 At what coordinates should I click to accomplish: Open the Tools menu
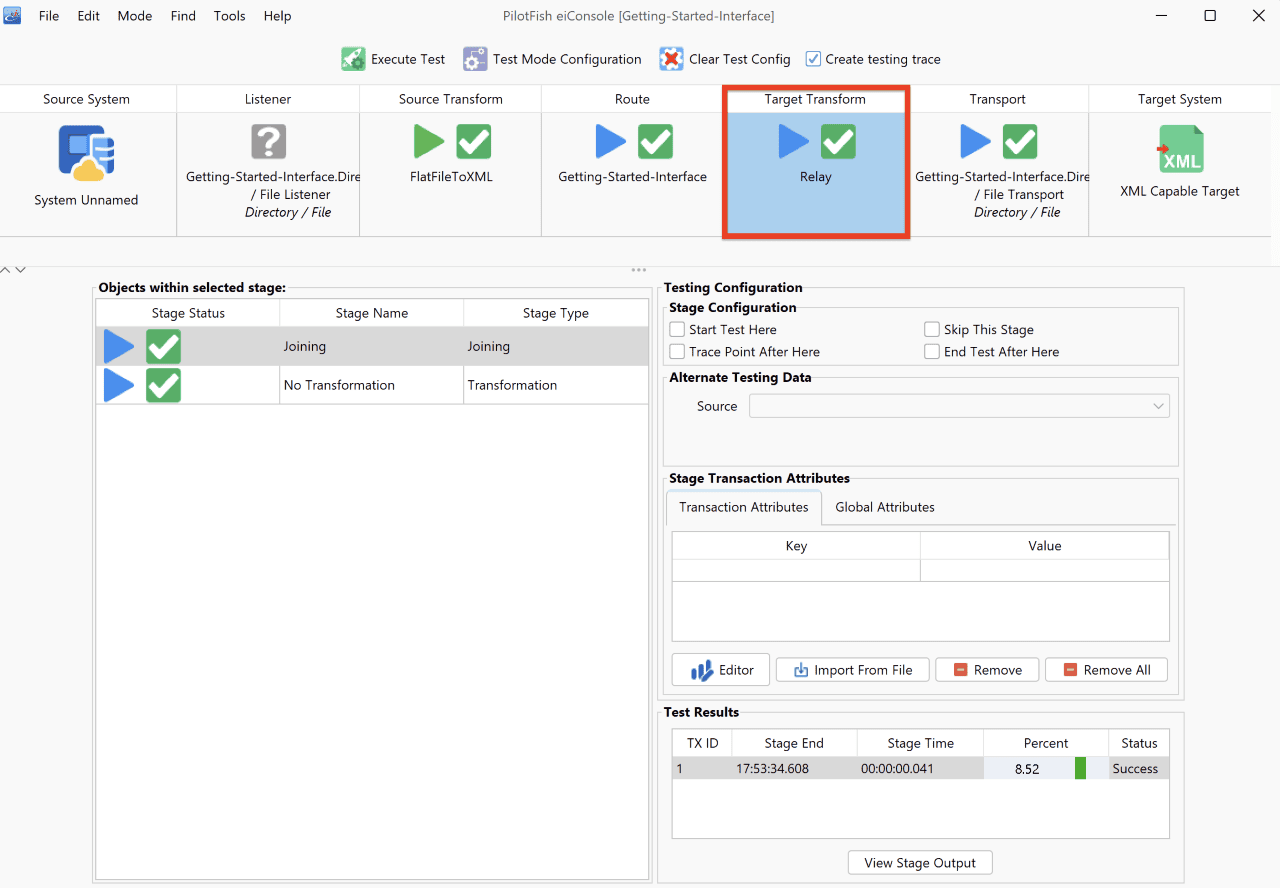point(230,16)
